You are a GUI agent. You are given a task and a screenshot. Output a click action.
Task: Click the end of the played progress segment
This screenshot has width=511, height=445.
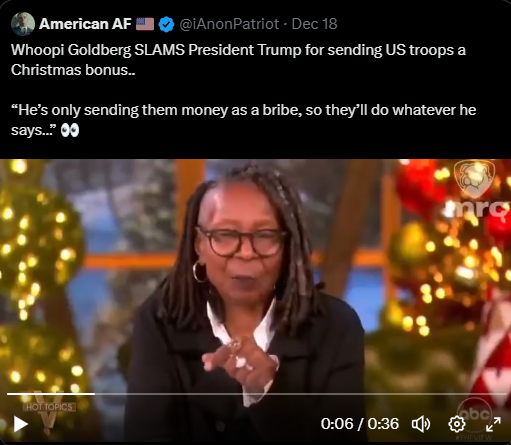tap(94, 394)
